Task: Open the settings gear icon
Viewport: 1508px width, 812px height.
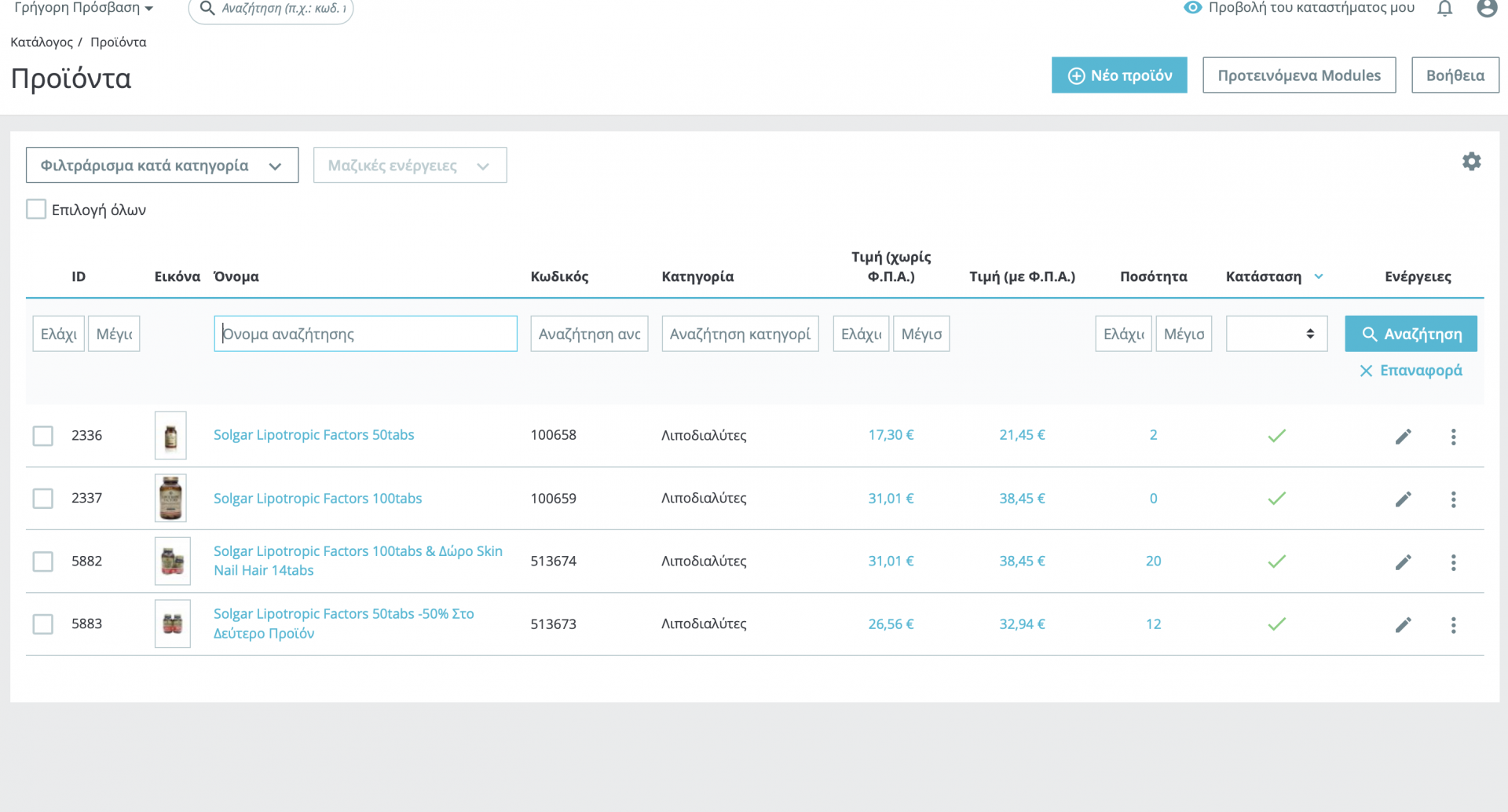Action: pos(1471,162)
